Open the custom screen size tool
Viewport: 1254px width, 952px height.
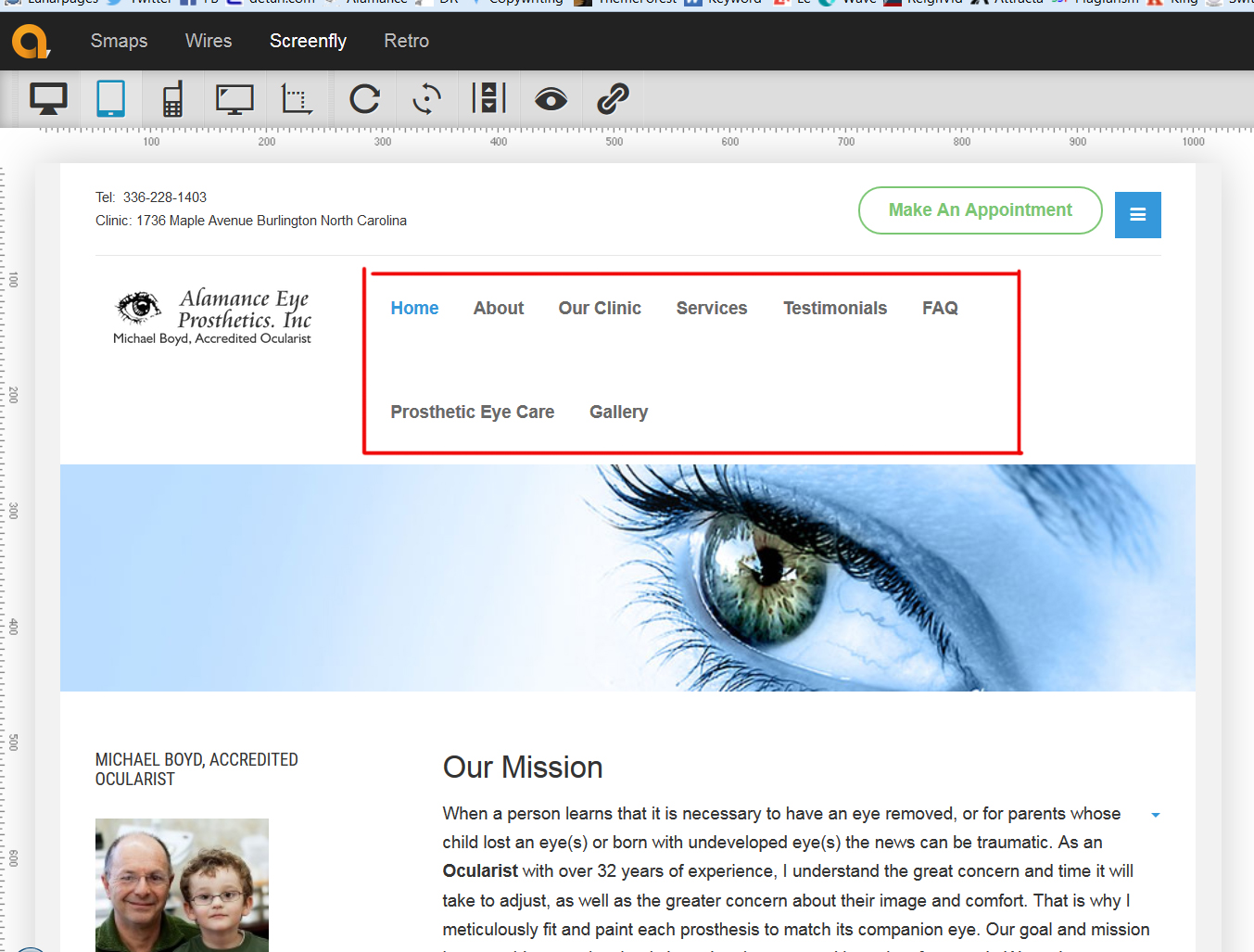pyautogui.click(x=297, y=98)
